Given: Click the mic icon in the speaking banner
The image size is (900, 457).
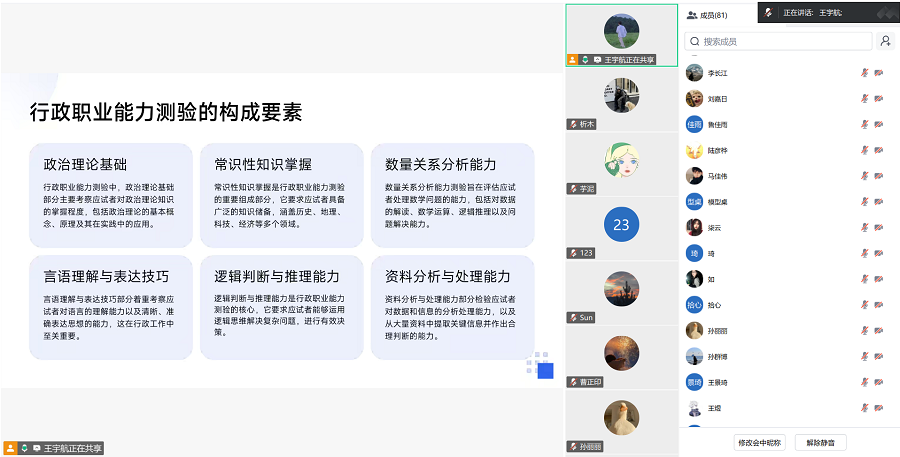Looking at the screenshot, I should [768, 13].
